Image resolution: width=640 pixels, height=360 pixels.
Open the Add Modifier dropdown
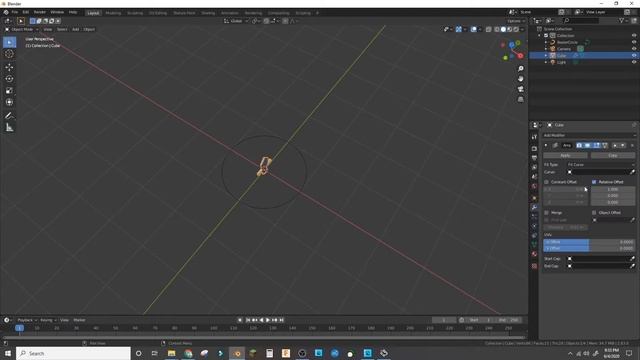[x=589, y=136]
